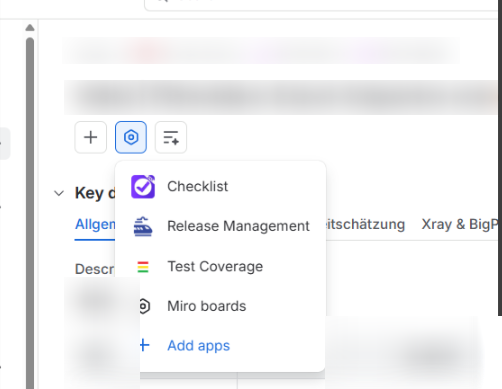Toggle the apps hexagon button

[131, 137]
